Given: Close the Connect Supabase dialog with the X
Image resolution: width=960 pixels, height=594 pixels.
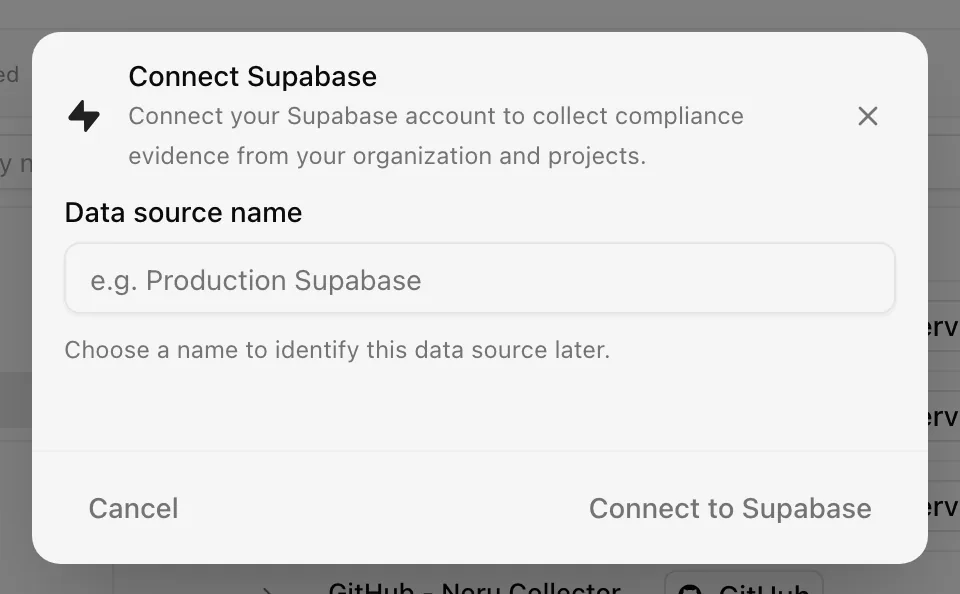Looking at the screenshot, I should click(867, 116).
